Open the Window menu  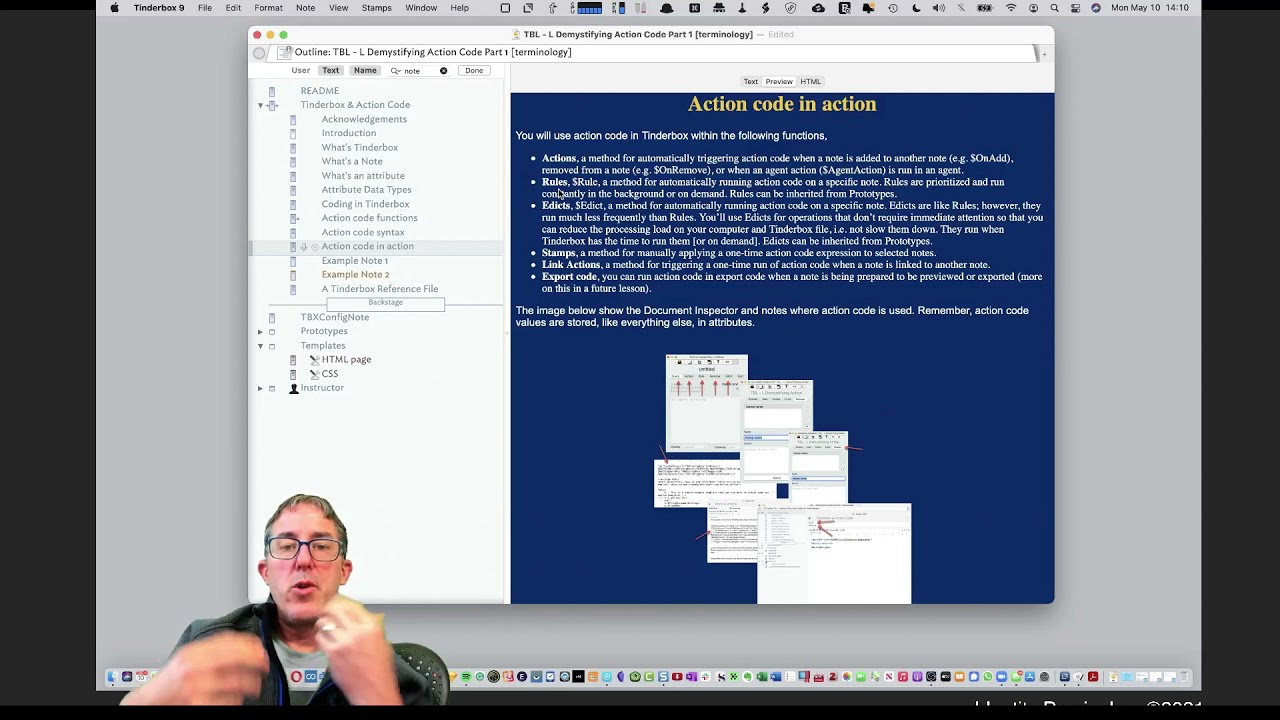pos(421,8)
